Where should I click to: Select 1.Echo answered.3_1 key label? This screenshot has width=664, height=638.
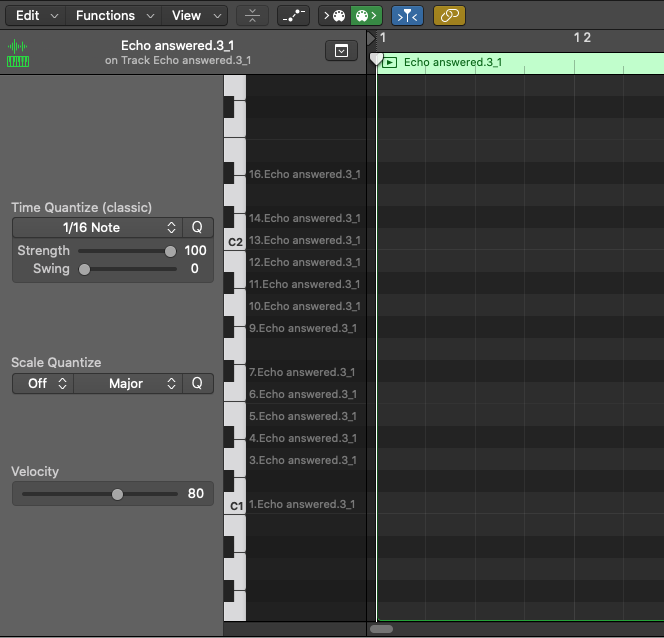[302, 505]
